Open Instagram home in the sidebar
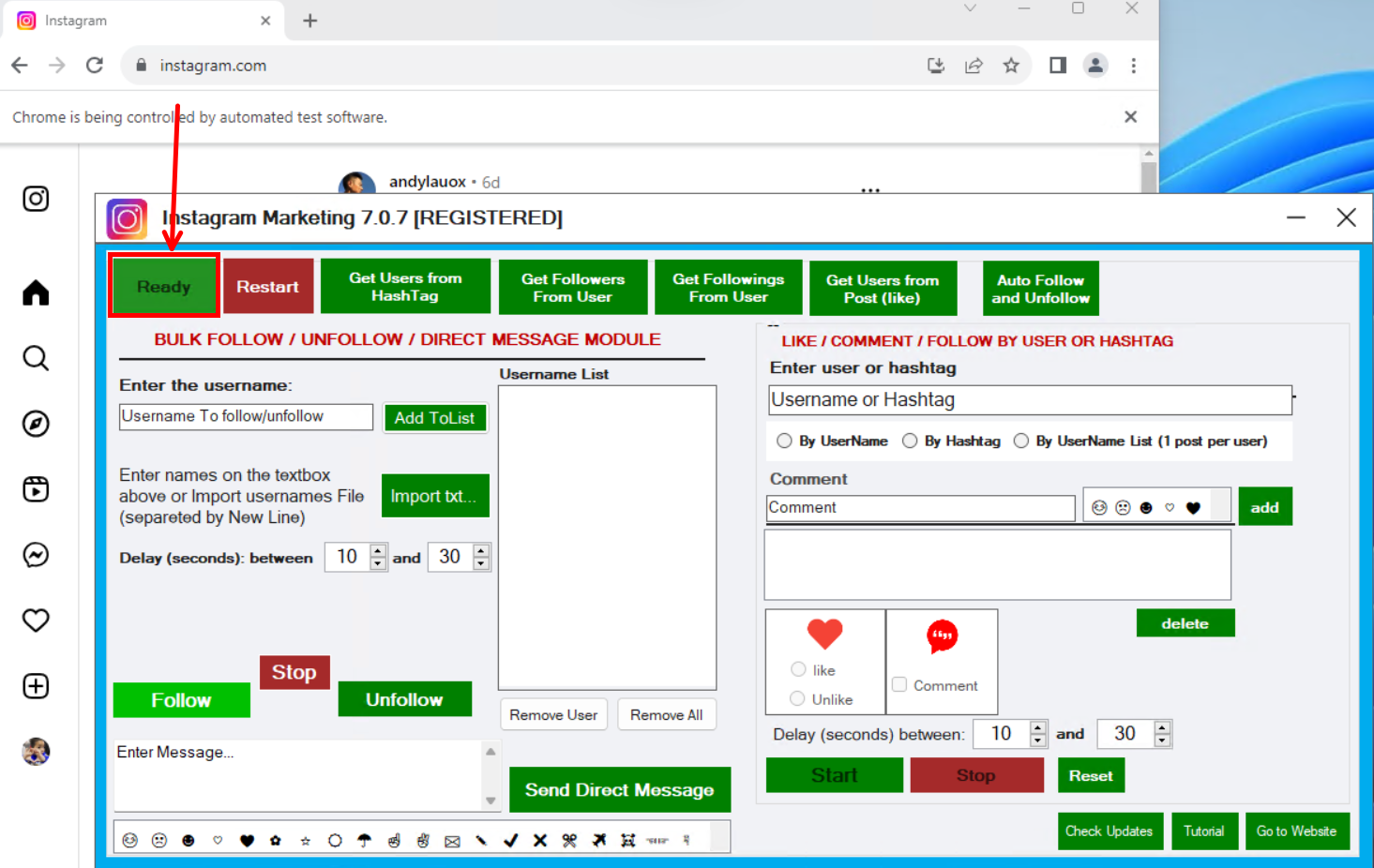 (x=36, y=293)
